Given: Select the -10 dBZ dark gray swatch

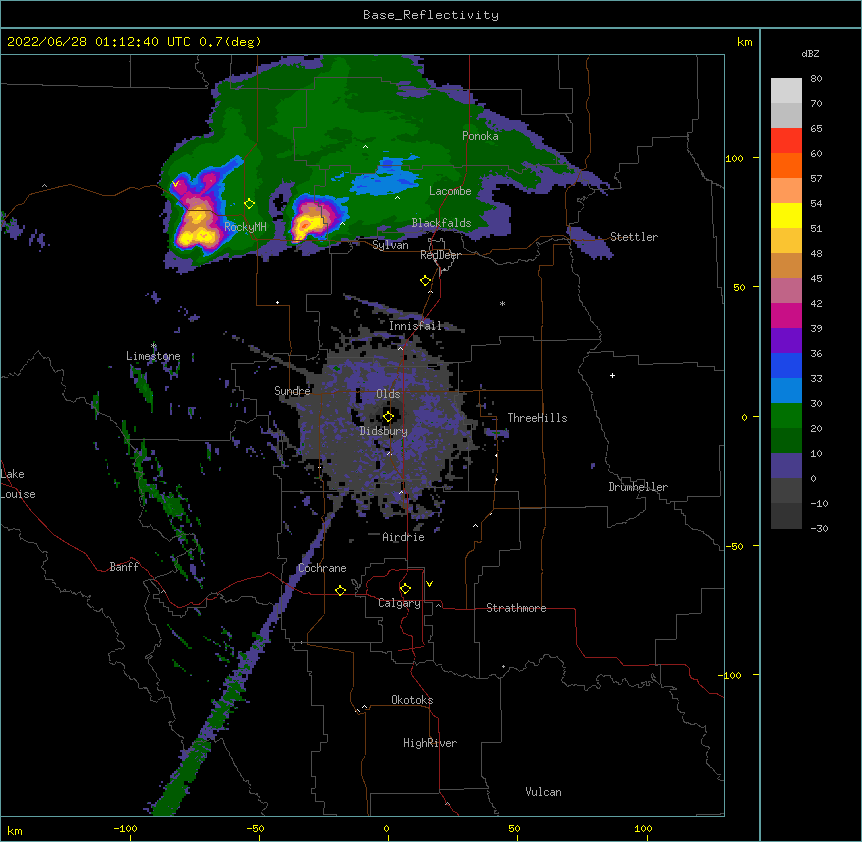Looking at the screenshot, I should click(x=786, y=516).
